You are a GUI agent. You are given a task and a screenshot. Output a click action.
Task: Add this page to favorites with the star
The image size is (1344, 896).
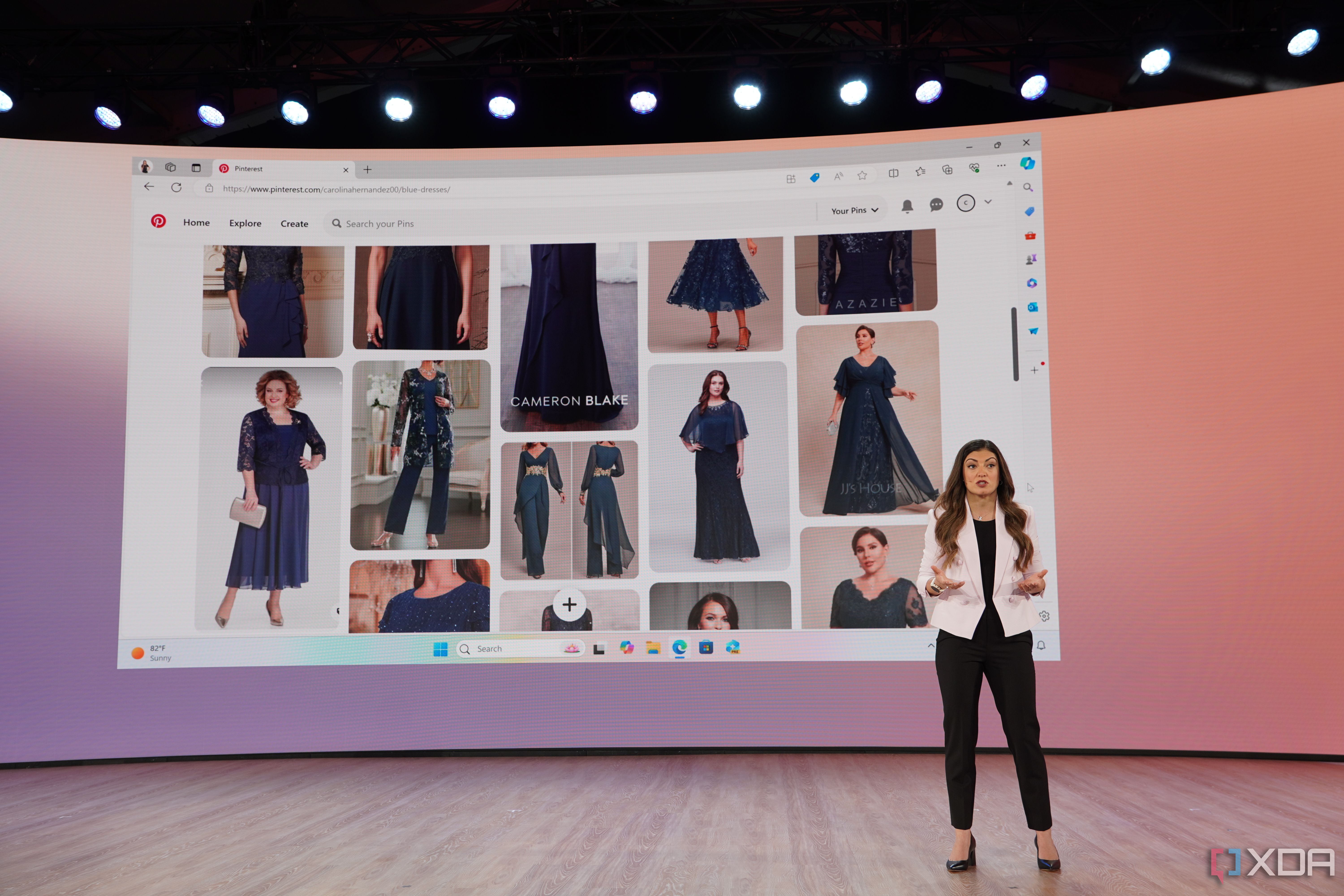click(862, 175)
